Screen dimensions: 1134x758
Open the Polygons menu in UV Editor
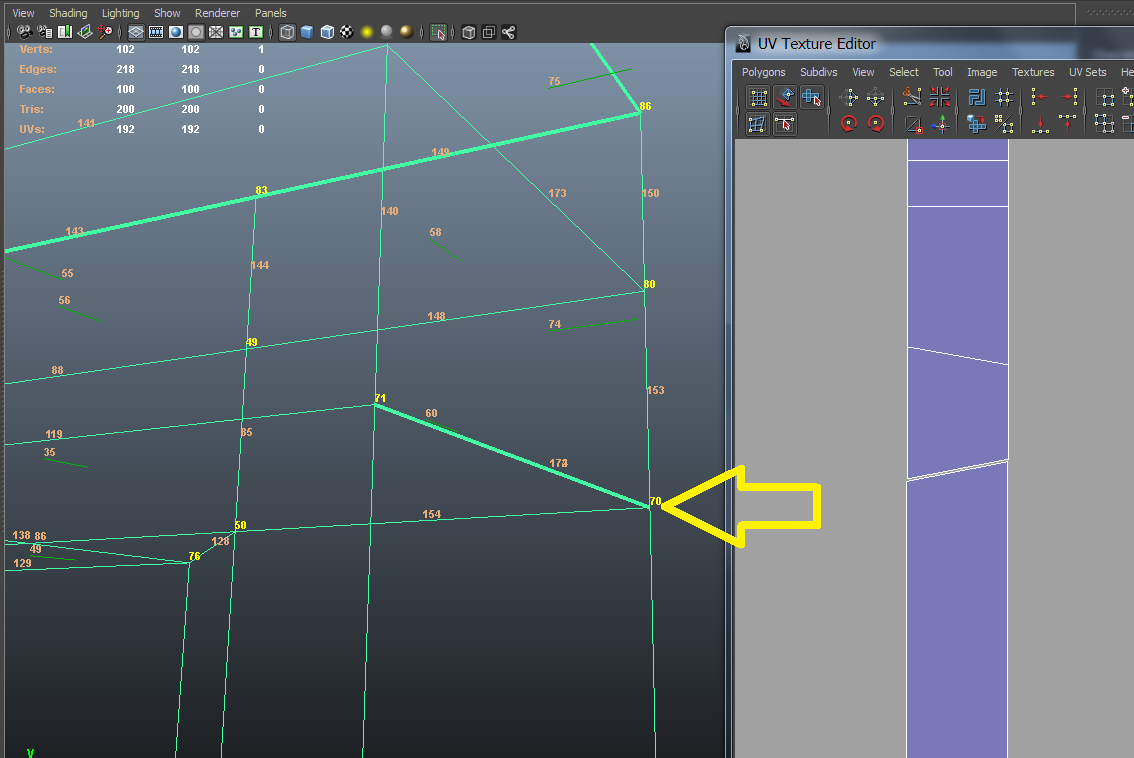[x=763, y=72]
